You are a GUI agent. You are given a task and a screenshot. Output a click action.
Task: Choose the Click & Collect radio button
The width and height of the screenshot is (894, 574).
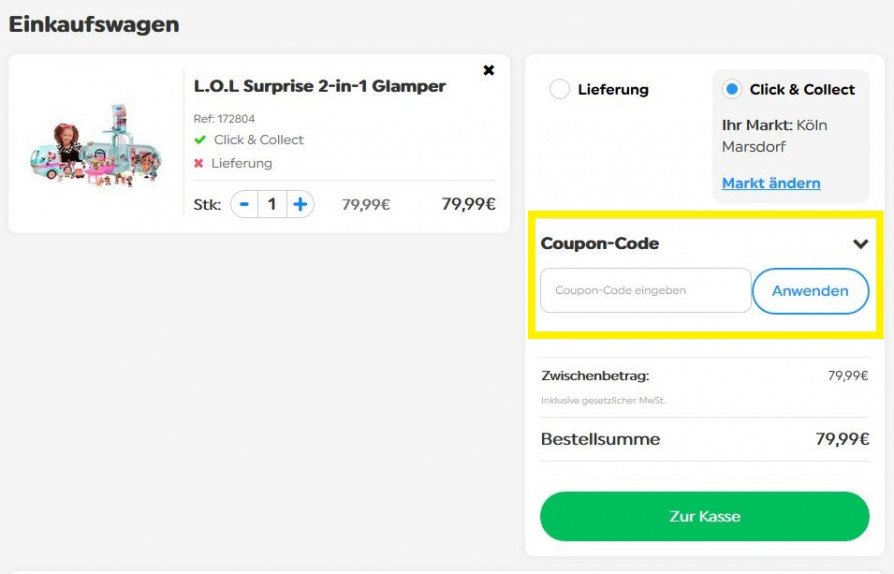(732, 89)
